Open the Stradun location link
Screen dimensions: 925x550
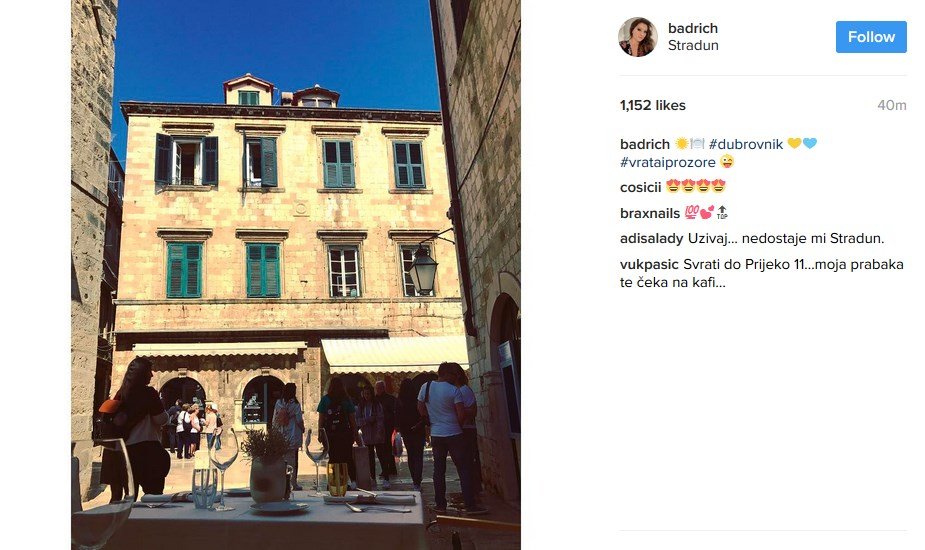tap(693, 45)
